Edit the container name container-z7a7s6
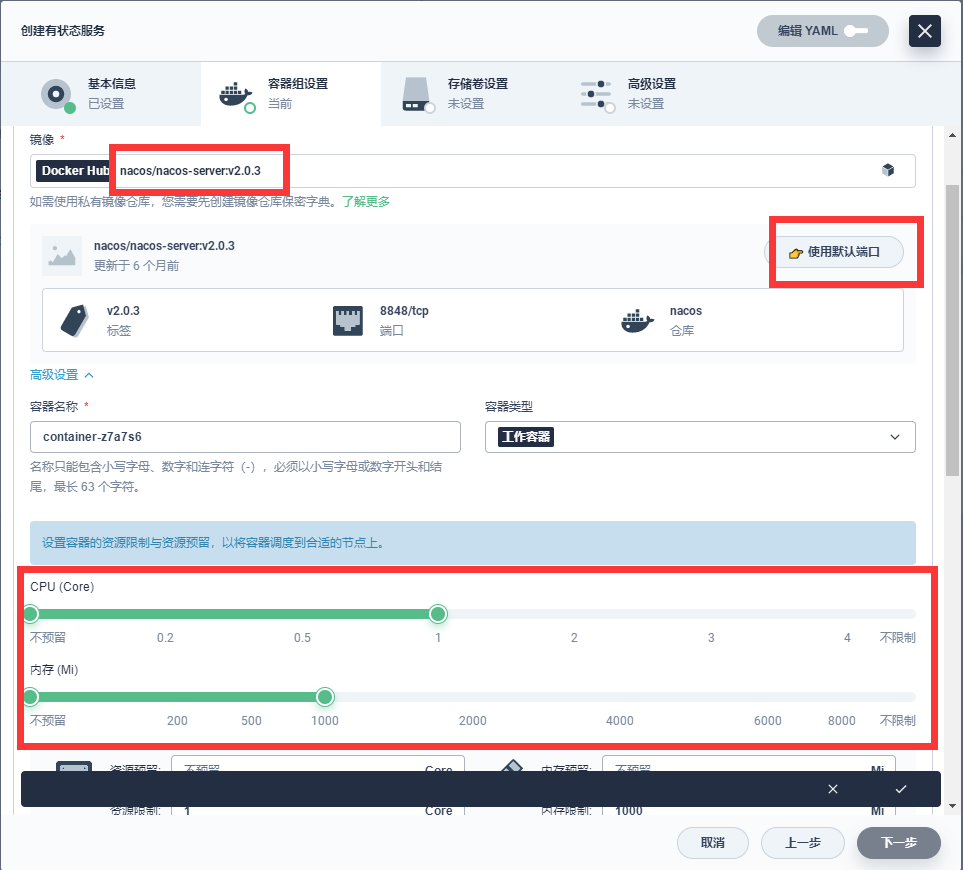 (x=245, y=437)
